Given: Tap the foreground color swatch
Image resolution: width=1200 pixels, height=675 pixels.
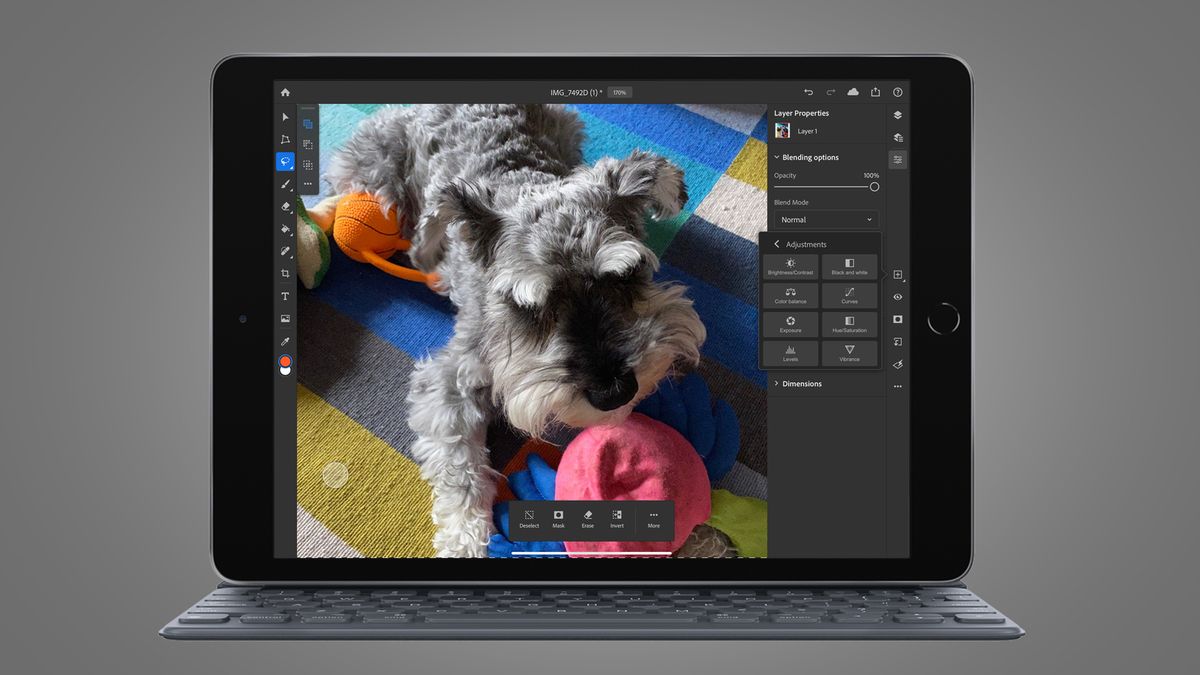Looking at the screenshot, I should (x=285, y=363).
